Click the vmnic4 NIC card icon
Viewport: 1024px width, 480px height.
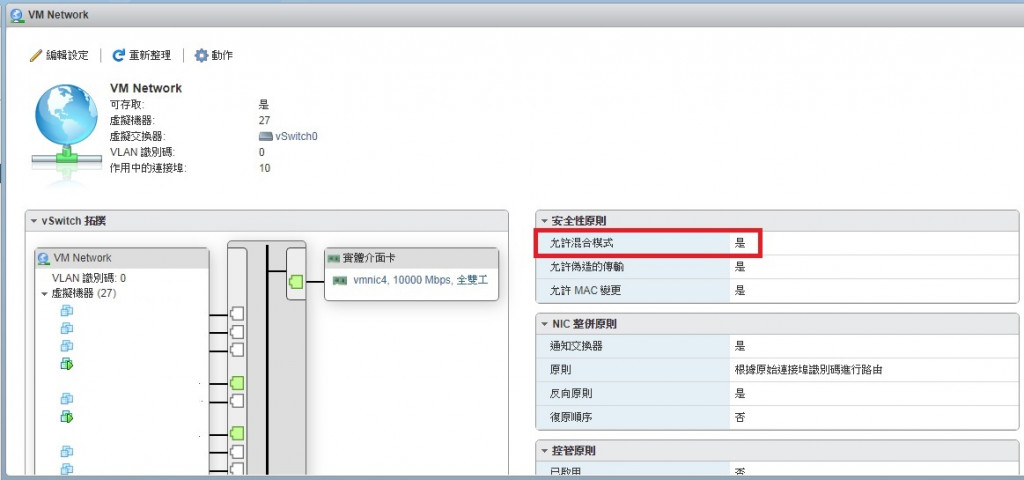click(340, 280)
